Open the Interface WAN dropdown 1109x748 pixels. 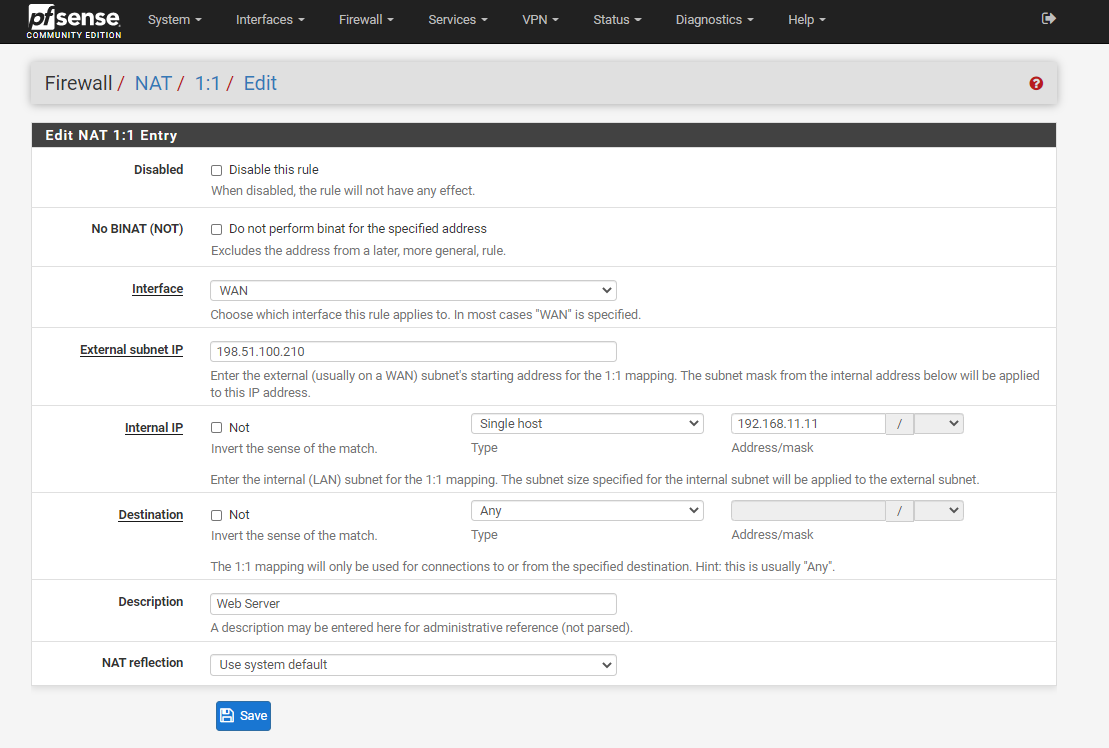pyautogui.click(x=413, y=291)
